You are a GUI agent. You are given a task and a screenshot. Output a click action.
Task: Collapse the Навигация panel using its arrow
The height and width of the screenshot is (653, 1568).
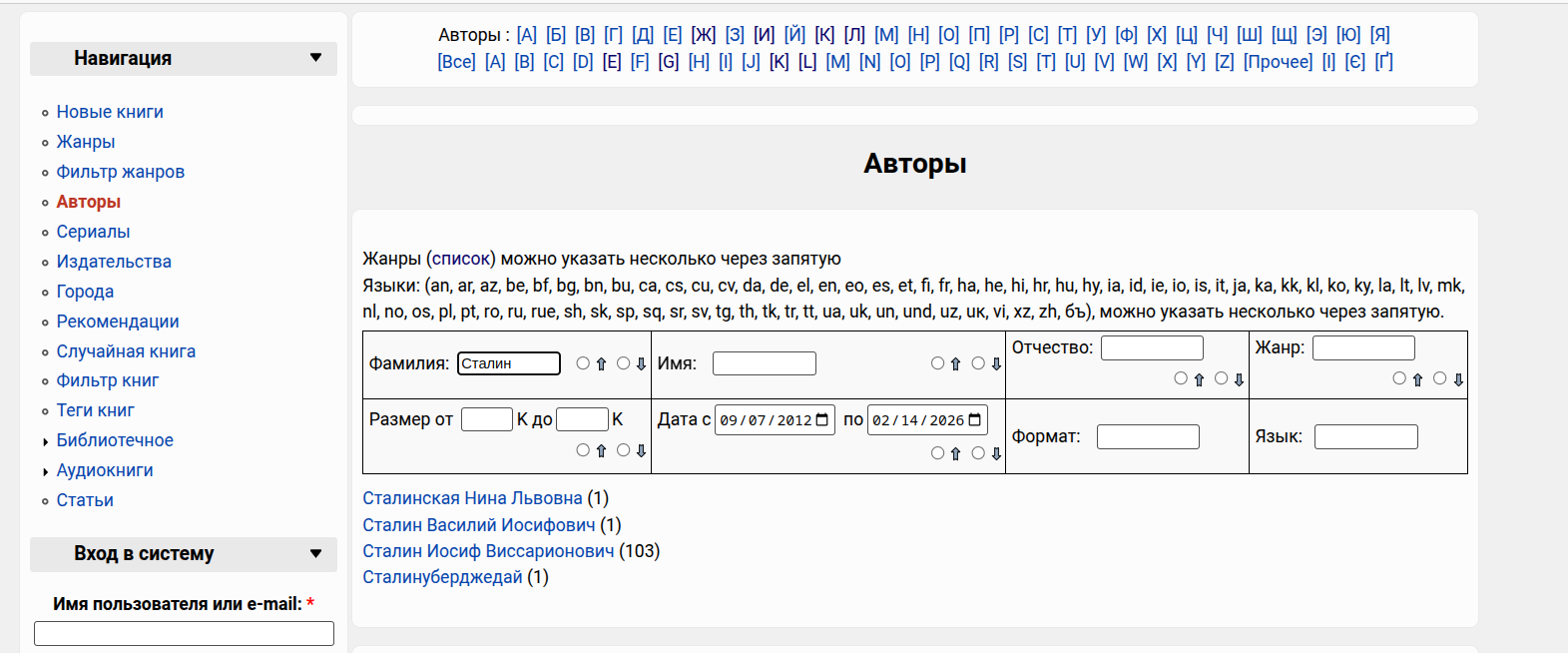[315, 58]
